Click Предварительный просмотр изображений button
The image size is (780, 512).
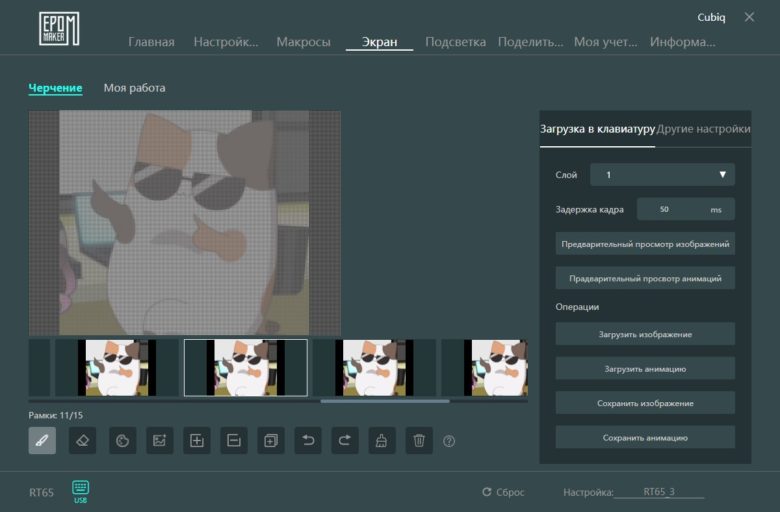point(645,244)
